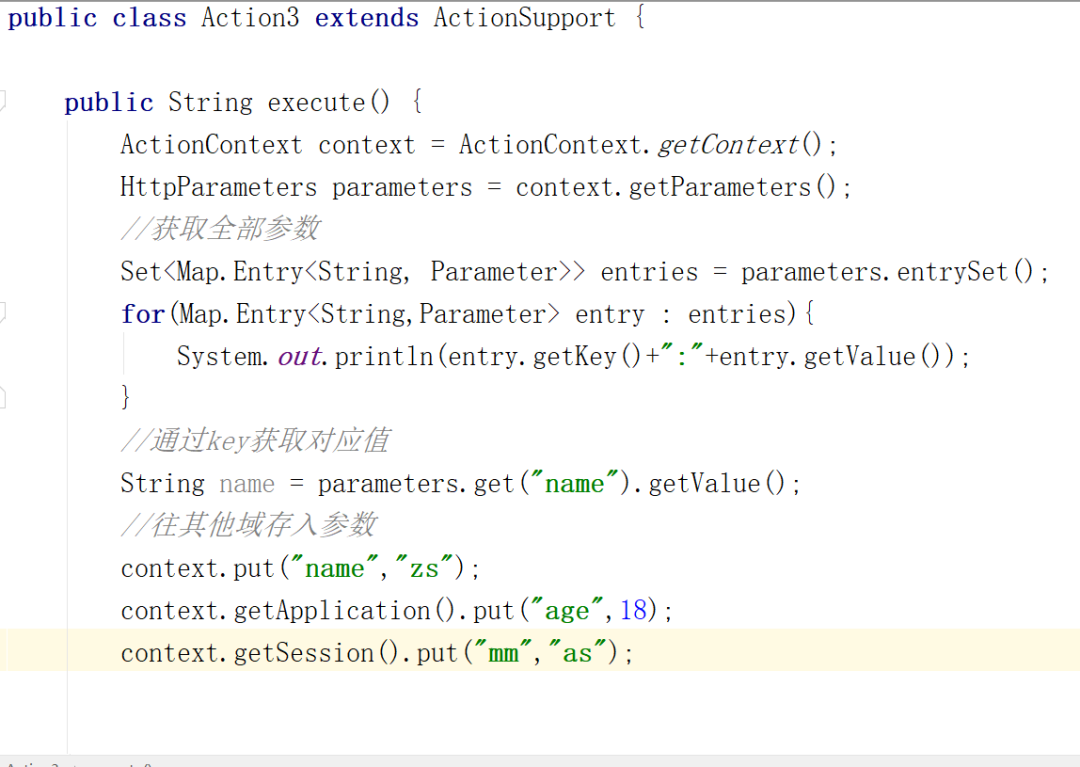Click the for loop closing fold marker
This screenshot has width=1080, height=767.
tap(2, 397)
